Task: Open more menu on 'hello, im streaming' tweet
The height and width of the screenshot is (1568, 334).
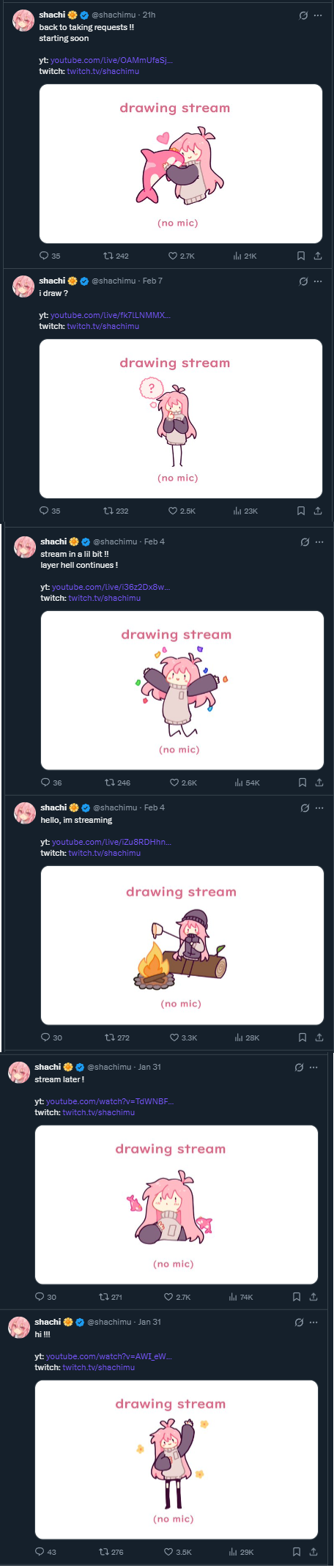Action: [x=319, y=807]
